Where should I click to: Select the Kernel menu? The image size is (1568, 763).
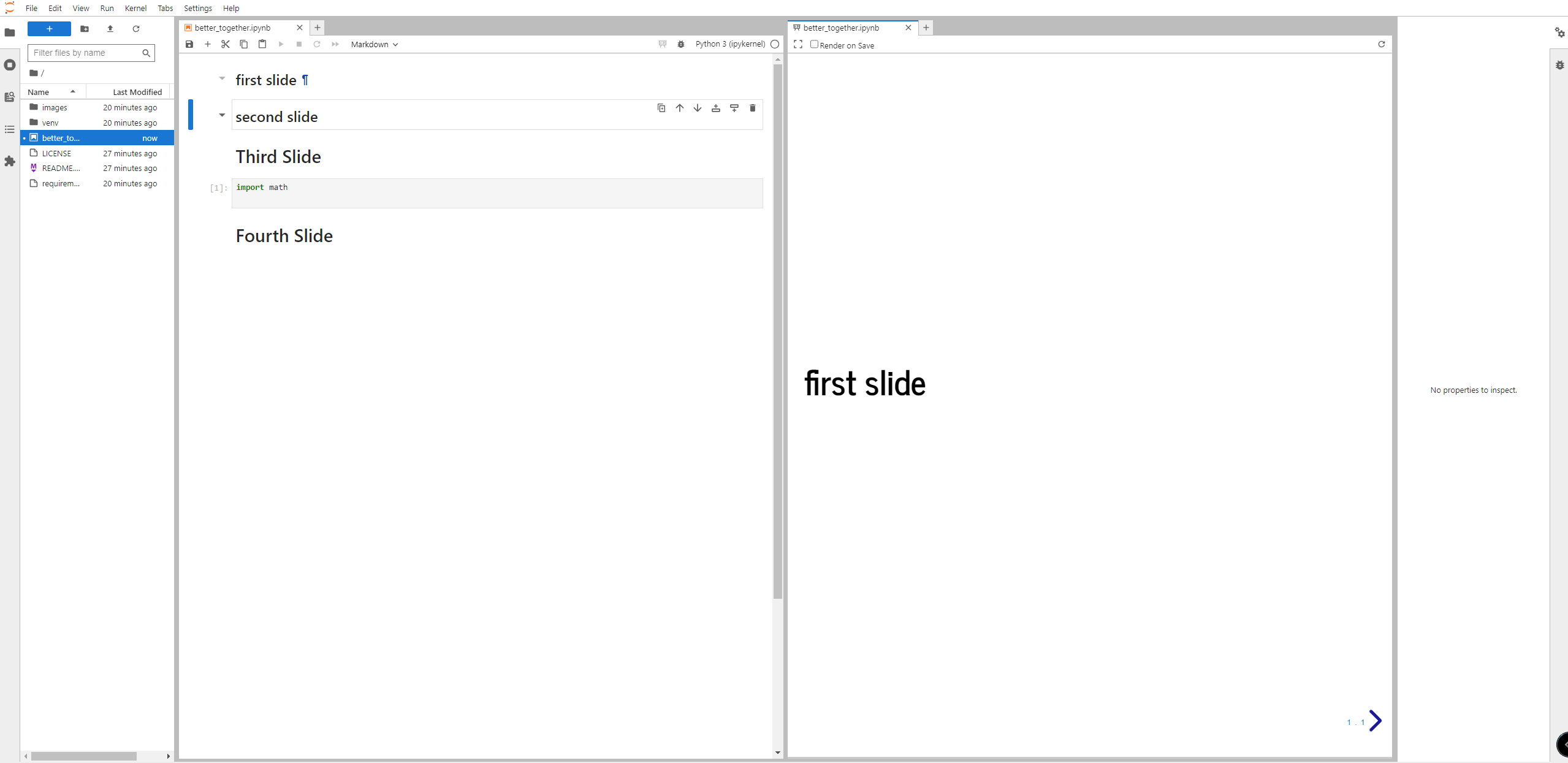coord(137,8)
